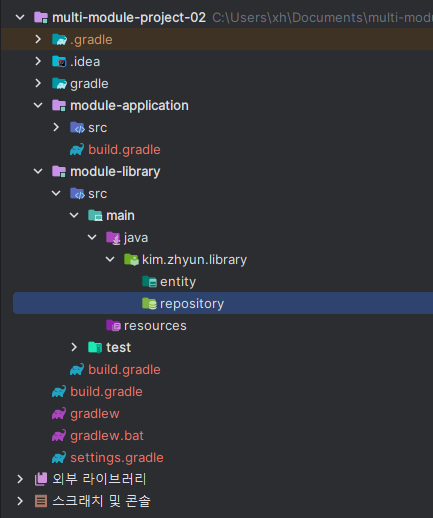Viewport: 433px width, 518px height.
Task: Select the entity package label
Action: coord(178,282)
